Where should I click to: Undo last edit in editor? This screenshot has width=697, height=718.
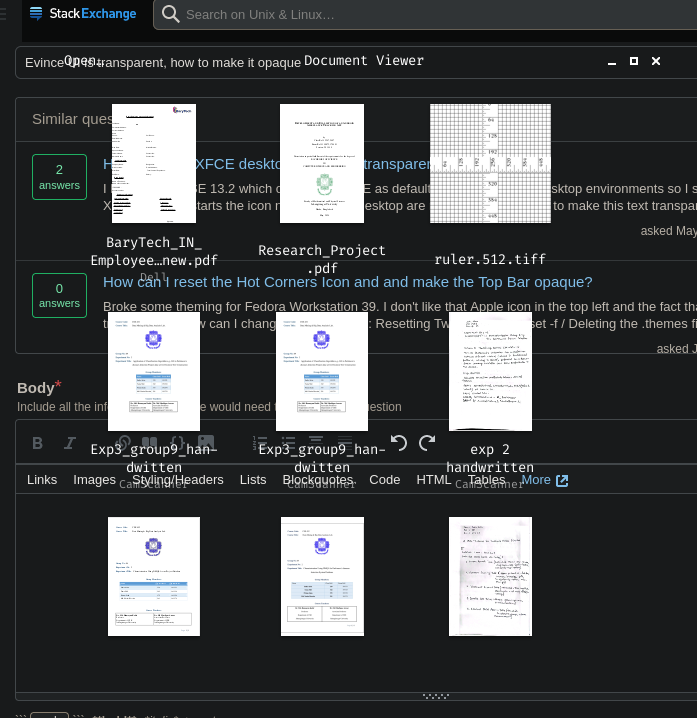tap(398, 443)
